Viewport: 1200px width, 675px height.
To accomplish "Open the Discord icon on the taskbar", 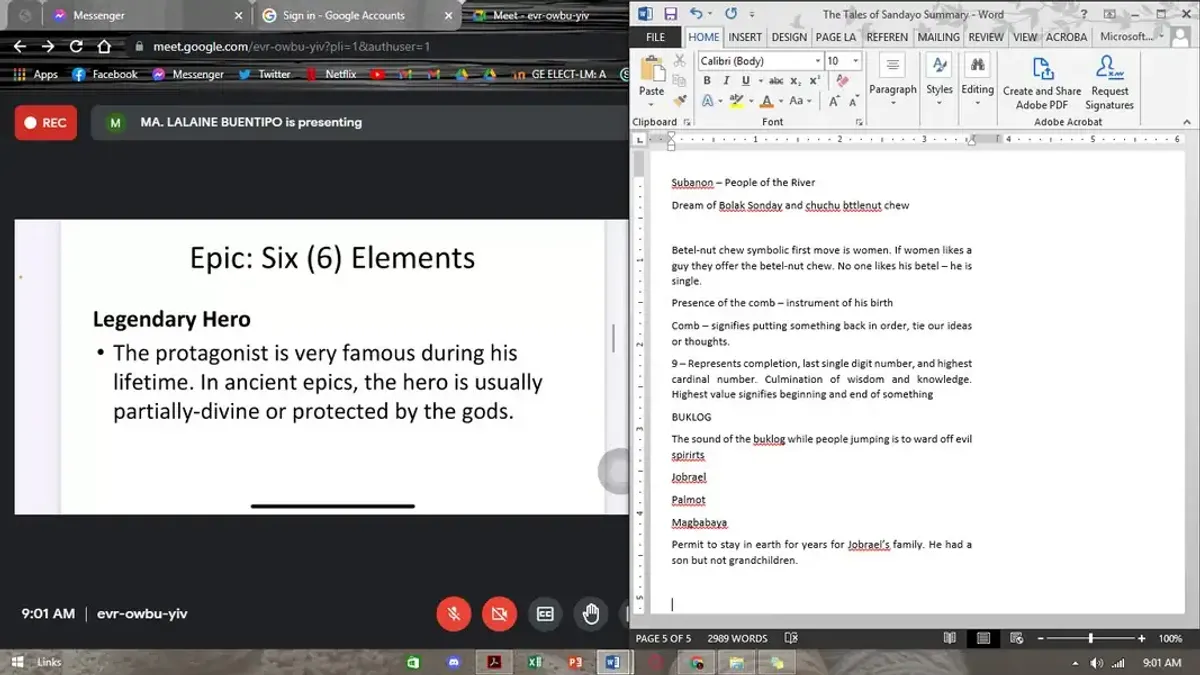I will point(455,662).
